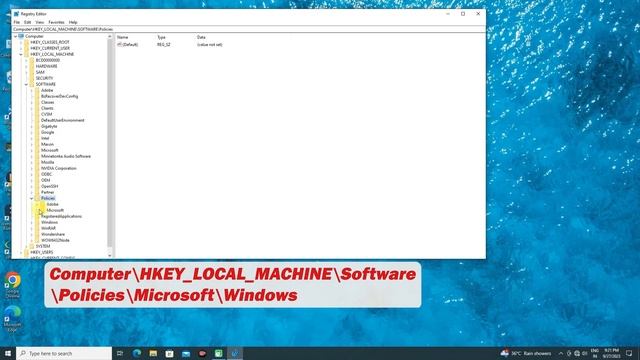Click the HKEY_CLASSES_ROOT folder icon

[27, 42]
